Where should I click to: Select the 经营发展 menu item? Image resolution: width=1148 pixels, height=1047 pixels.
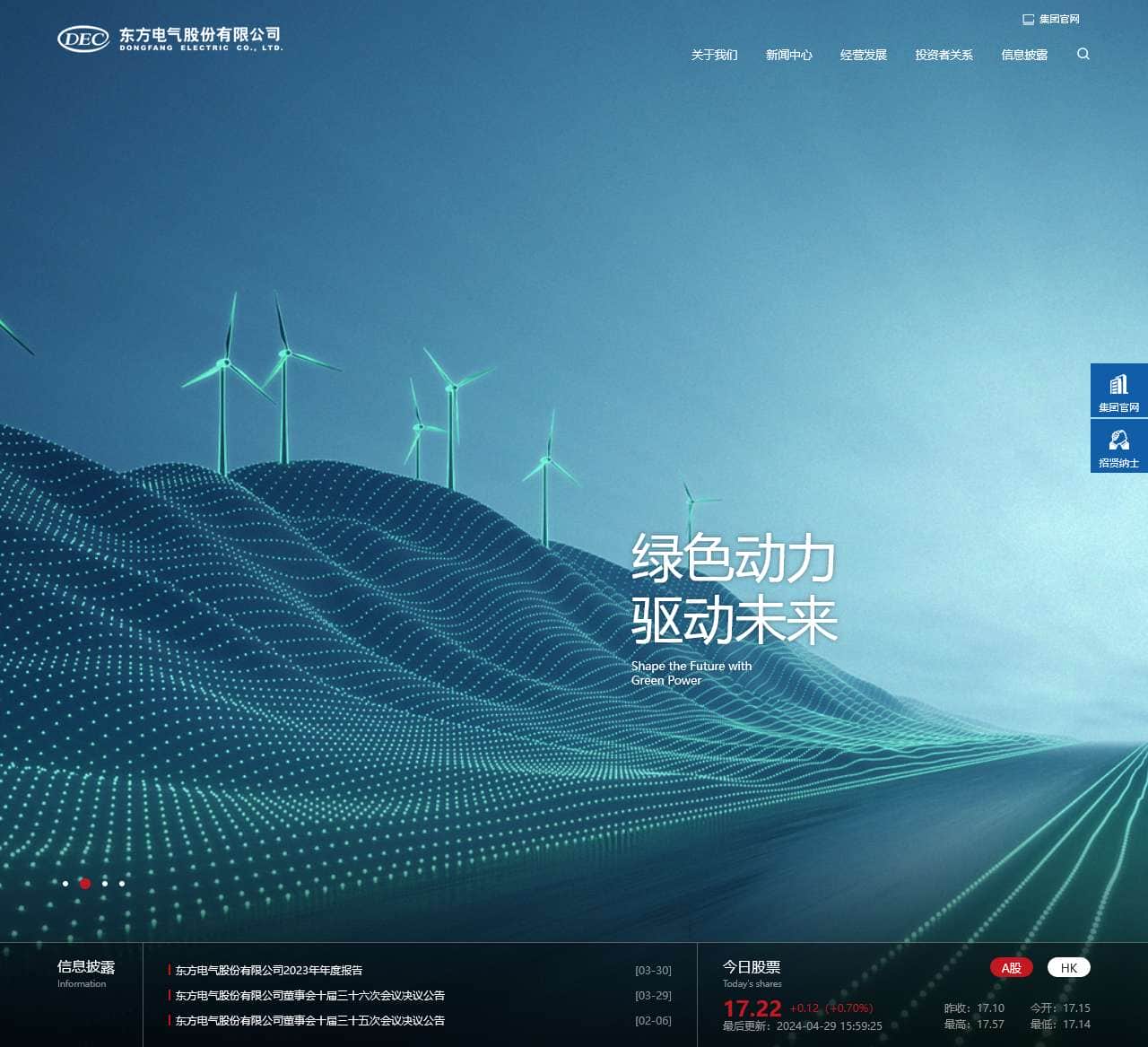[x=863, y=55]
